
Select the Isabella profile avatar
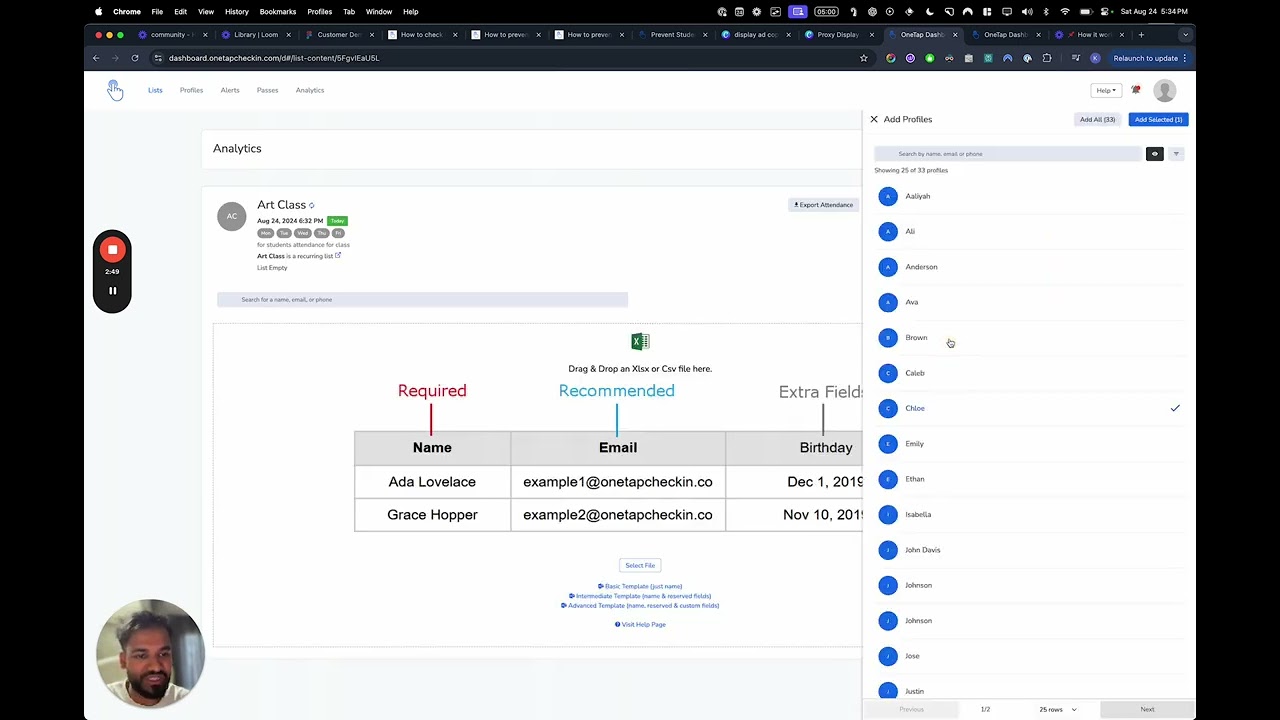point(888,515)
